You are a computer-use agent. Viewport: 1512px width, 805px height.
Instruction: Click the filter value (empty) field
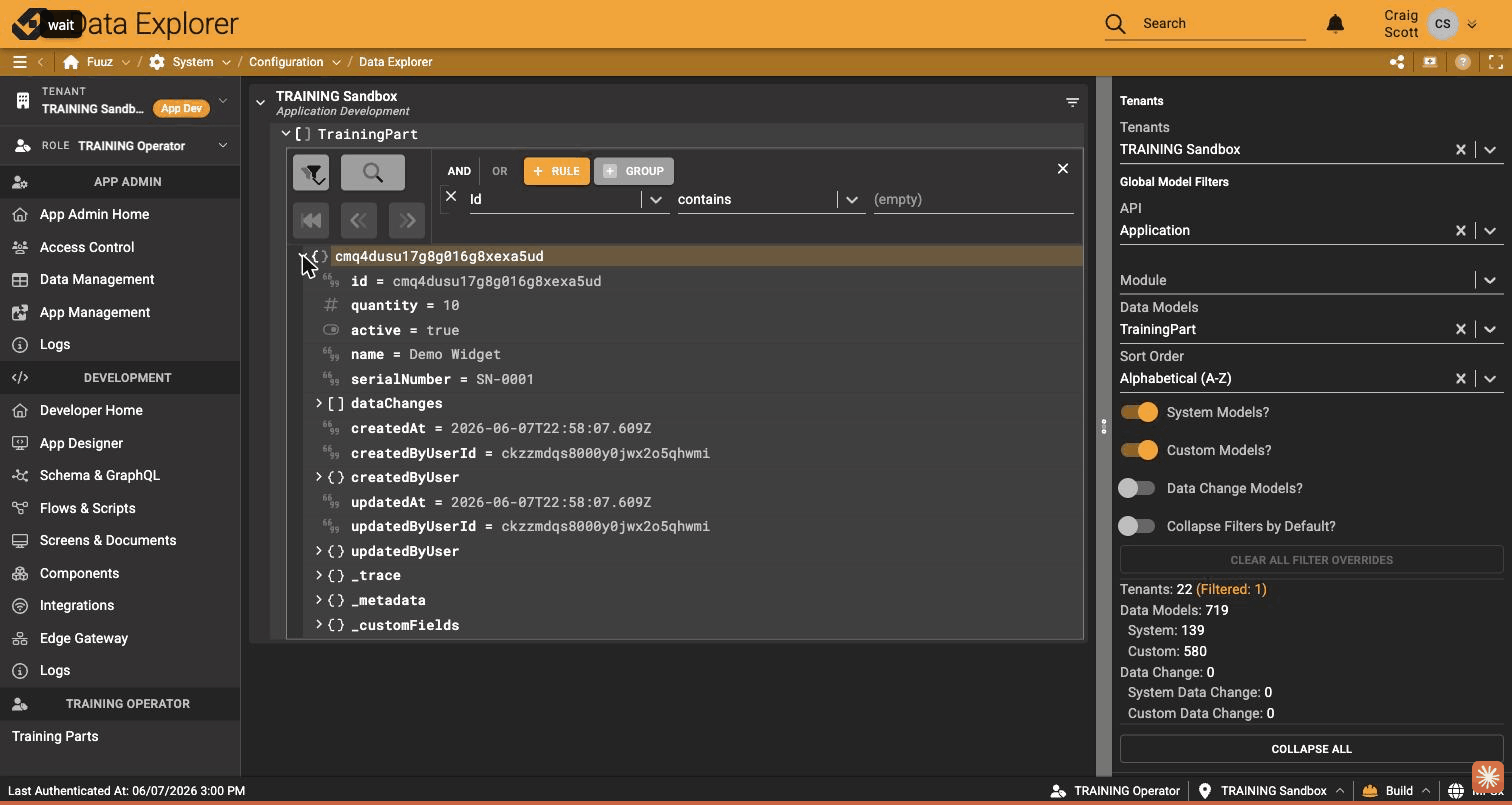click(973, 199)
